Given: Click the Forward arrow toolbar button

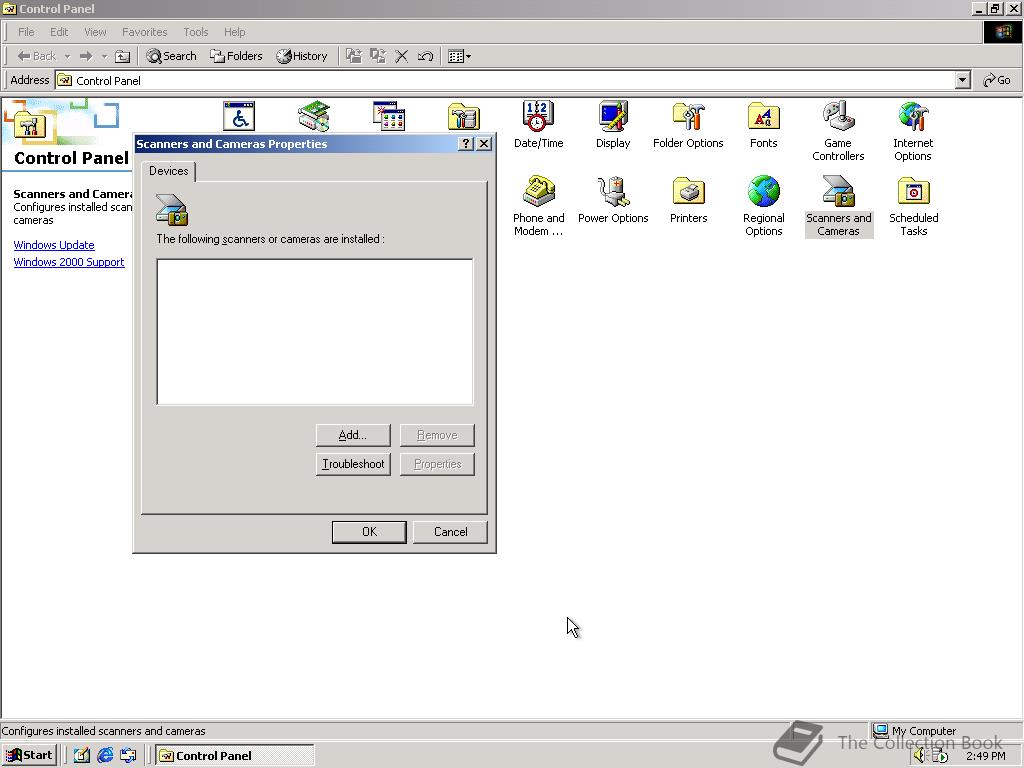Looking at the screenshot, I should [x=86, y=56].
